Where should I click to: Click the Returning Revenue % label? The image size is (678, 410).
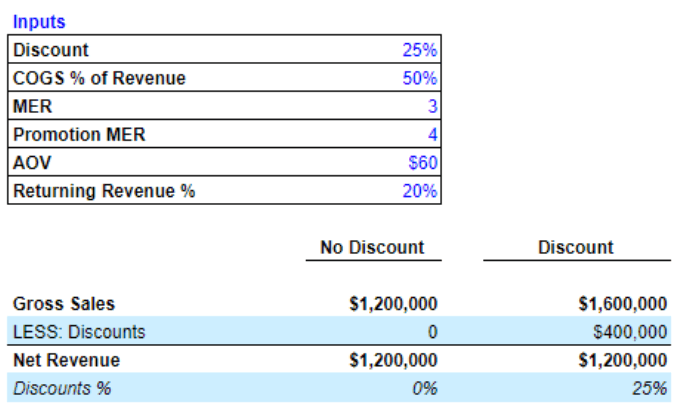coord(103,192)
